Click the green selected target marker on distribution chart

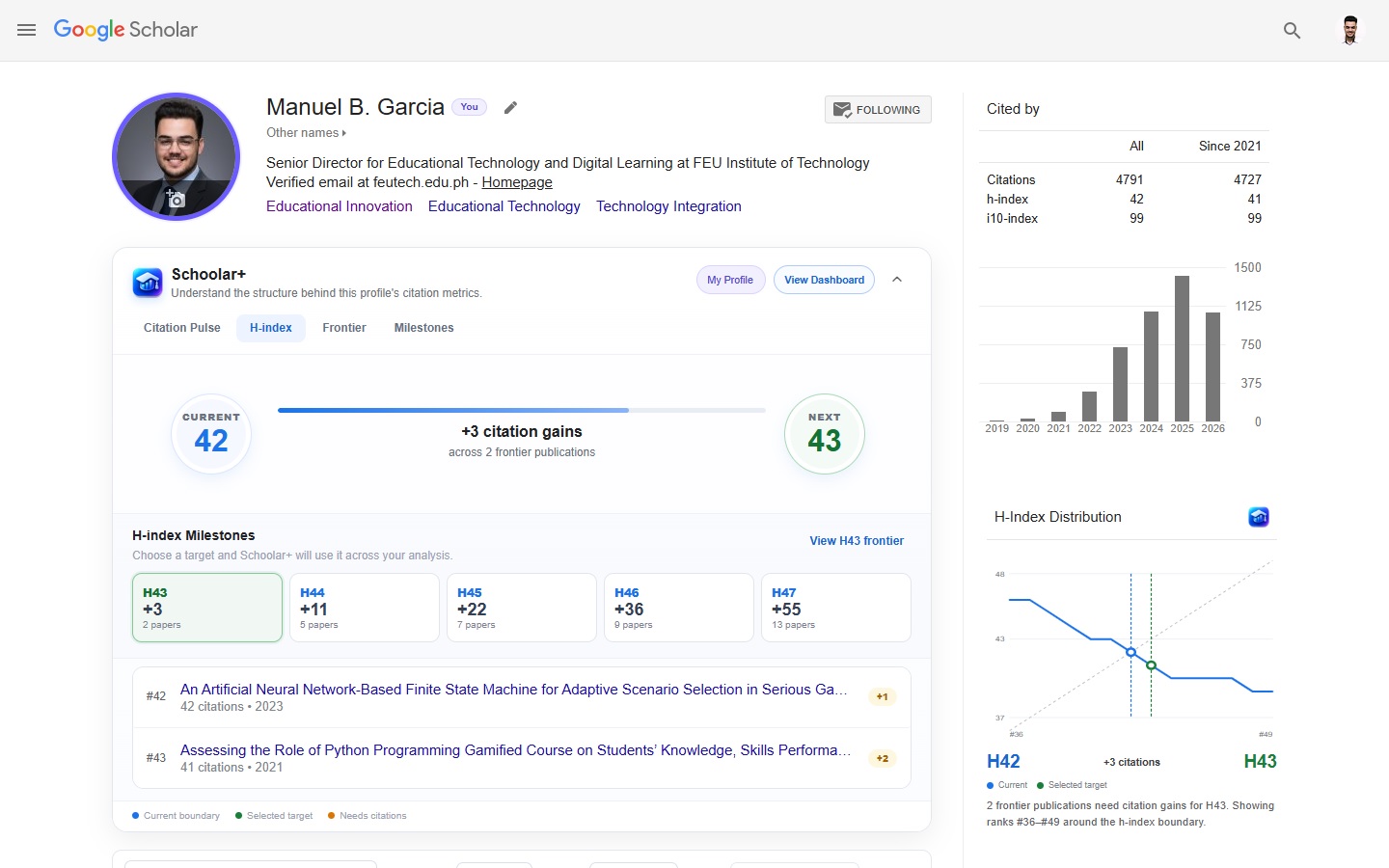(x=1151, y=665)
